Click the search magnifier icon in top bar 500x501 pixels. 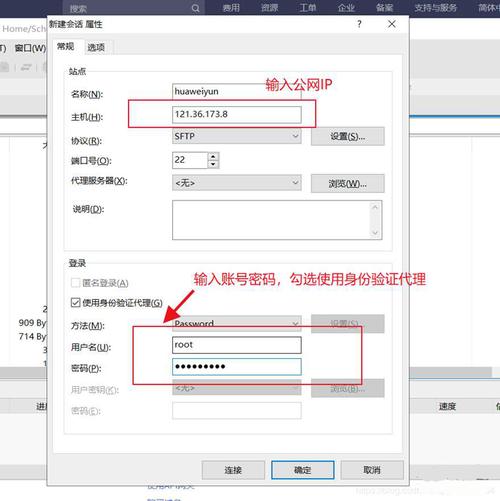(x=195, y=8)
